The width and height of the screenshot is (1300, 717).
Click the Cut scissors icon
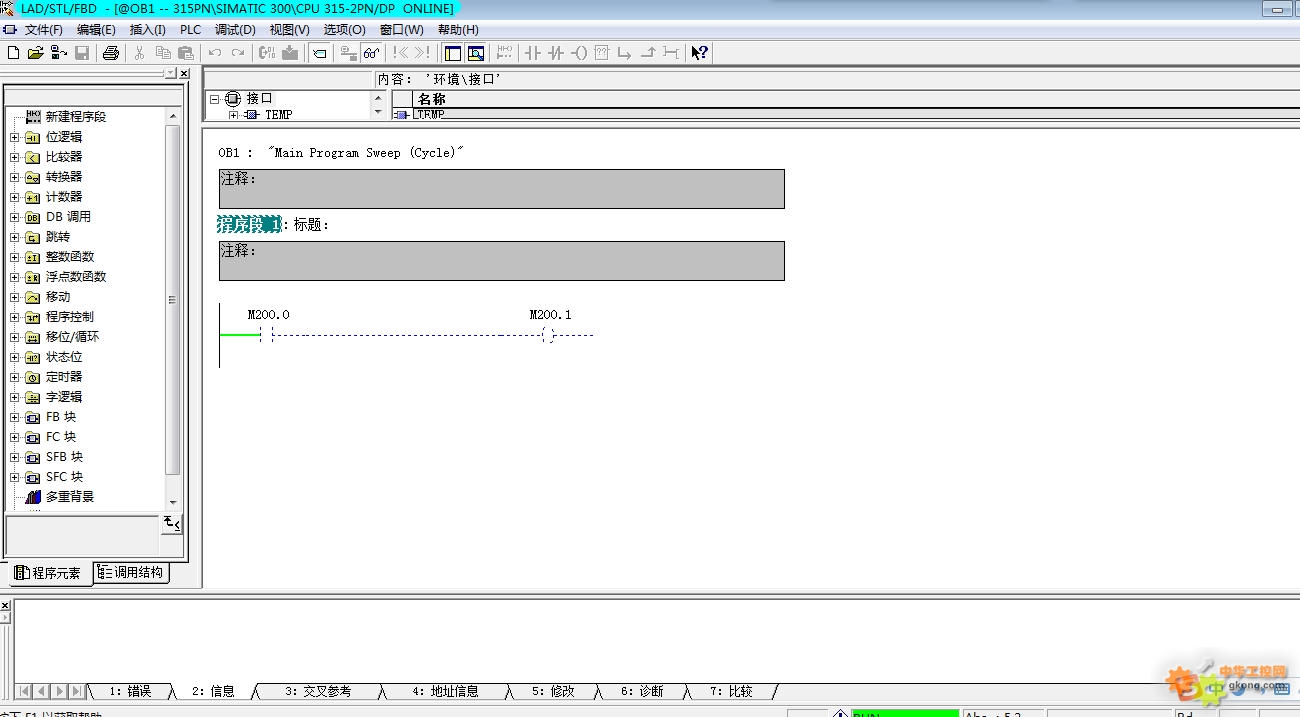click(140, 53)
